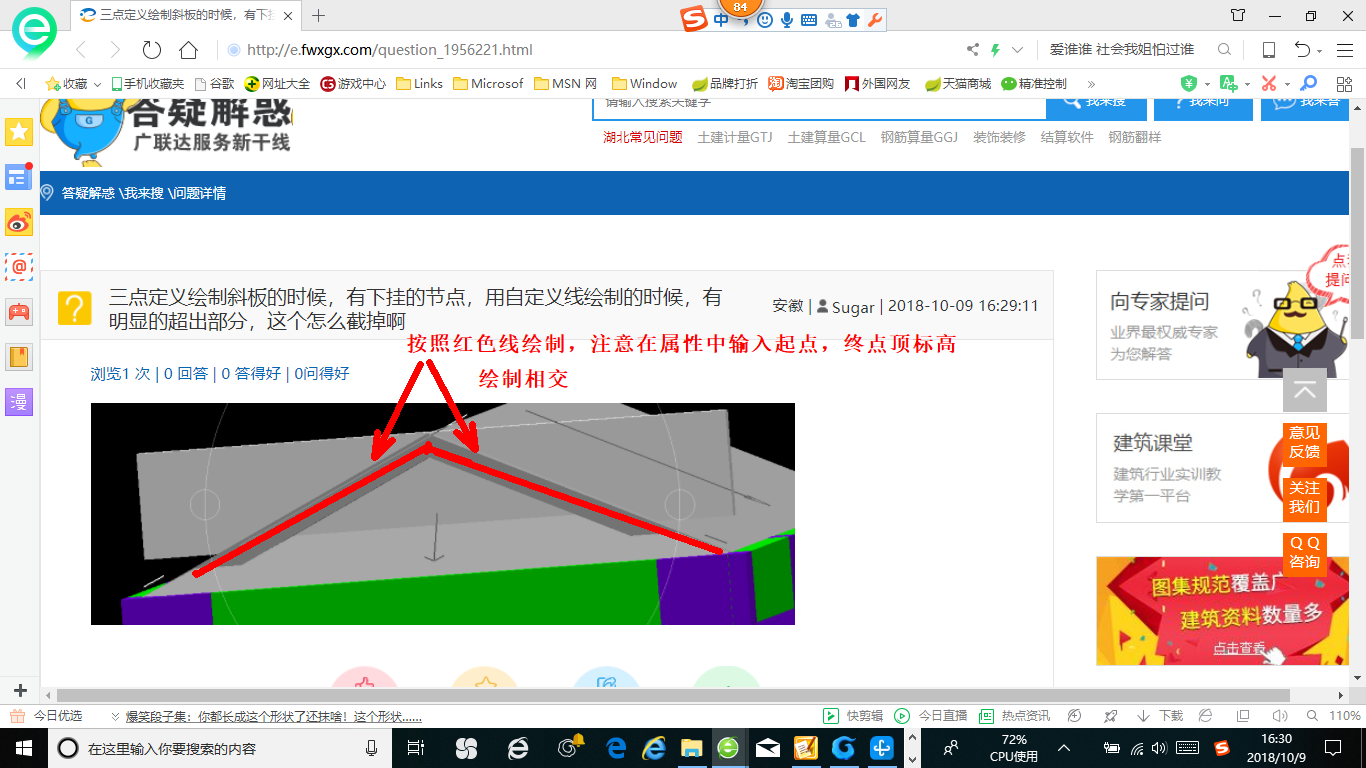The height and width of the screenshot is (768, 1366).
Task: Click the translate A+ extension icon
Action: coord(1229,84)
